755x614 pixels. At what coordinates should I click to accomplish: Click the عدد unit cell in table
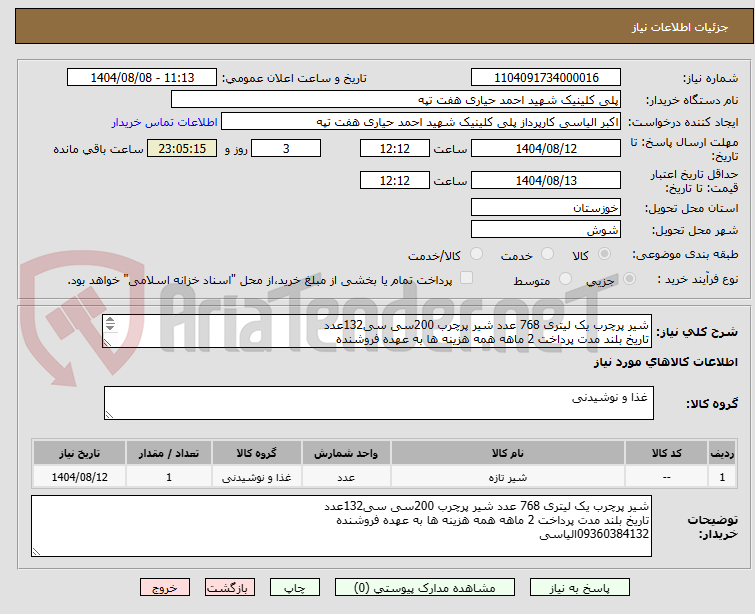[x=346, y=477]
